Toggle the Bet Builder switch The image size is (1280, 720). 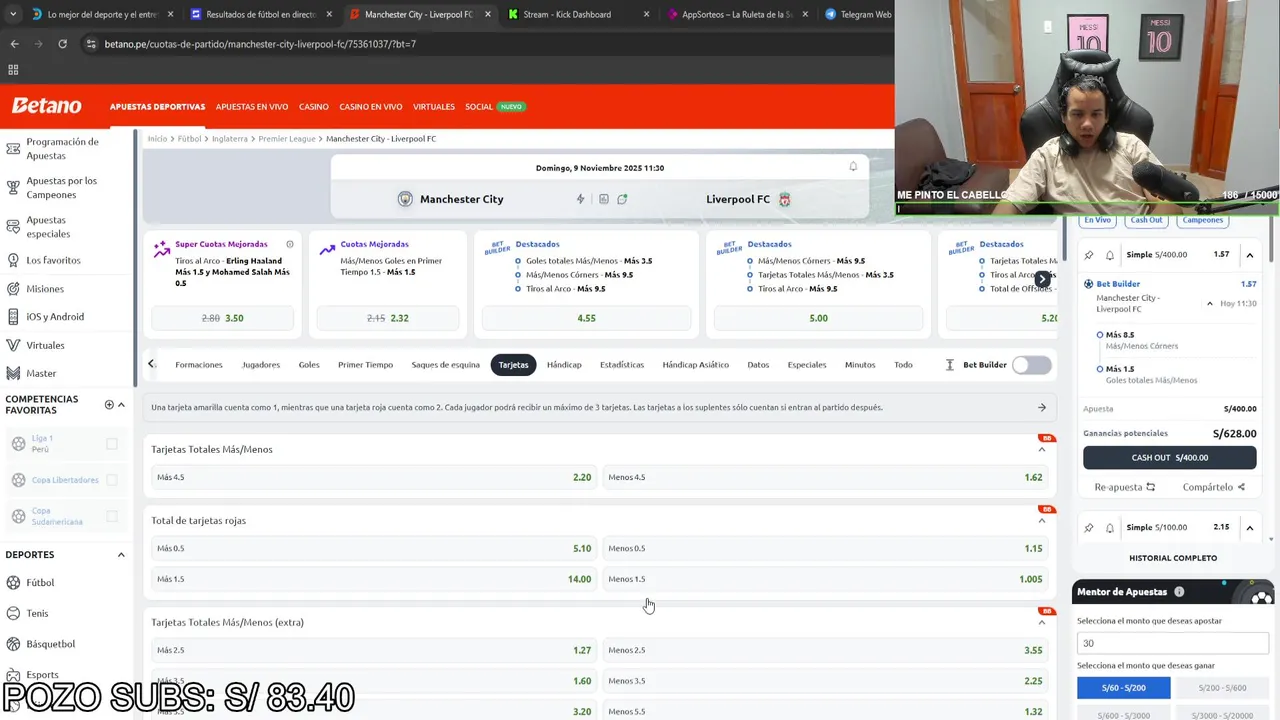coord(1031,365)
